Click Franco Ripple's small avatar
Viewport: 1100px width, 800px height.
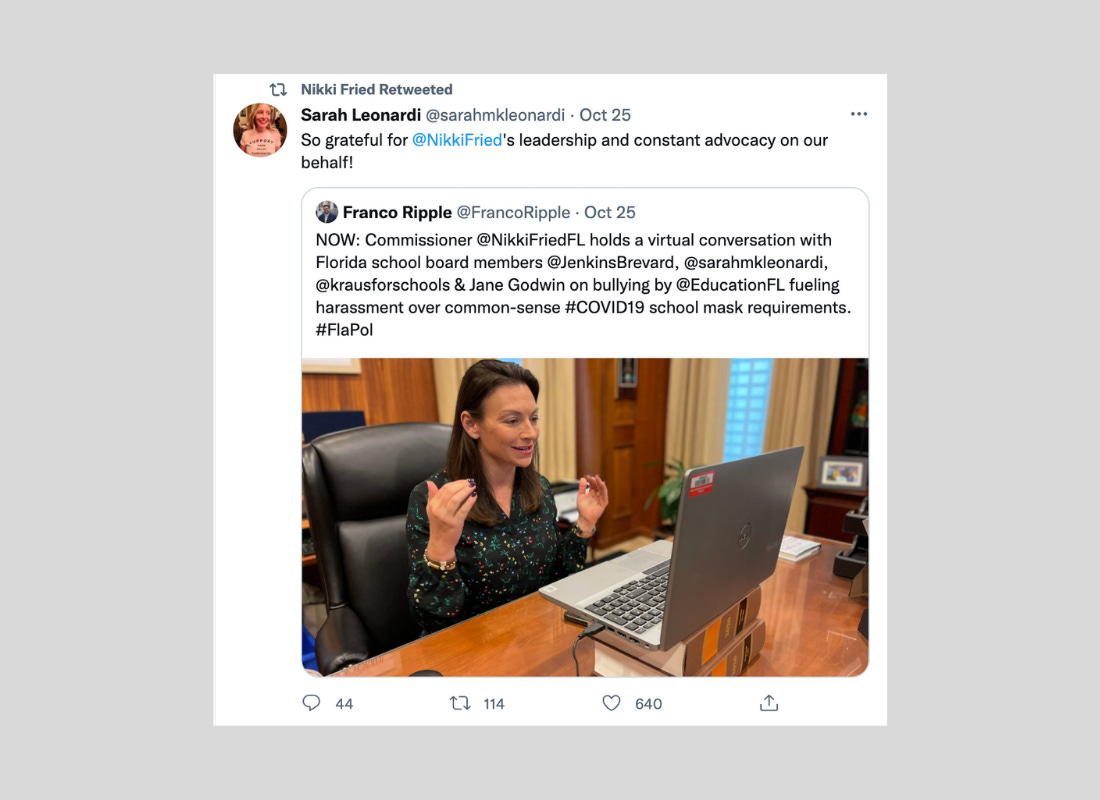327,212
